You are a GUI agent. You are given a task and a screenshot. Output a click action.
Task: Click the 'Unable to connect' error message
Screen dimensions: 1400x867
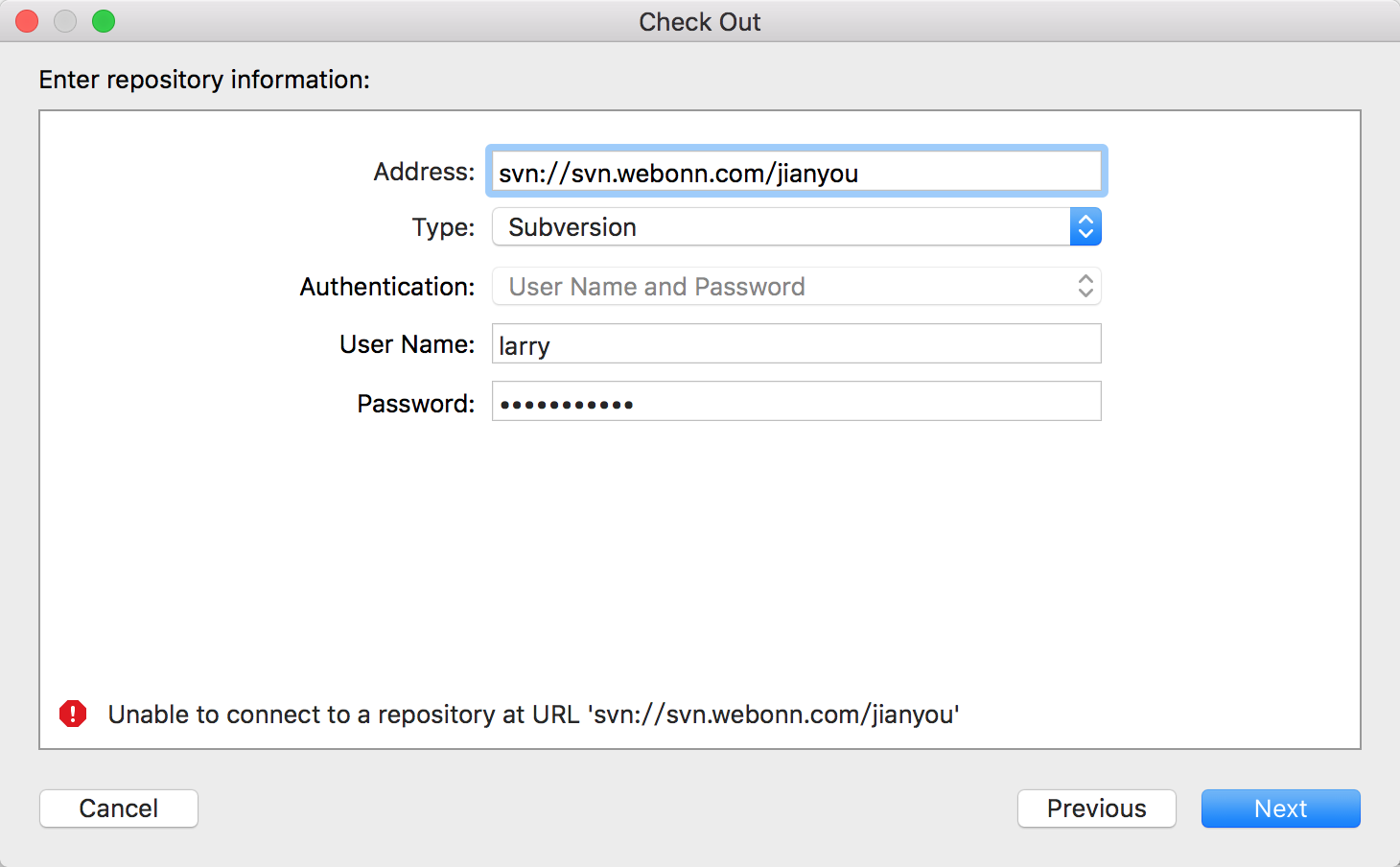533,715
